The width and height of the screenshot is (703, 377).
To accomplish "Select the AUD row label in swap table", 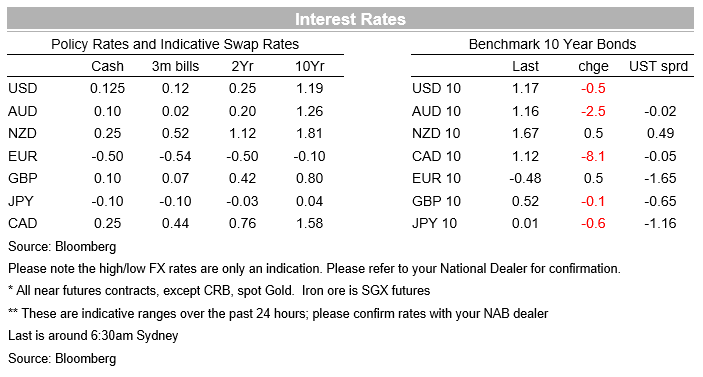I will 22,111.
